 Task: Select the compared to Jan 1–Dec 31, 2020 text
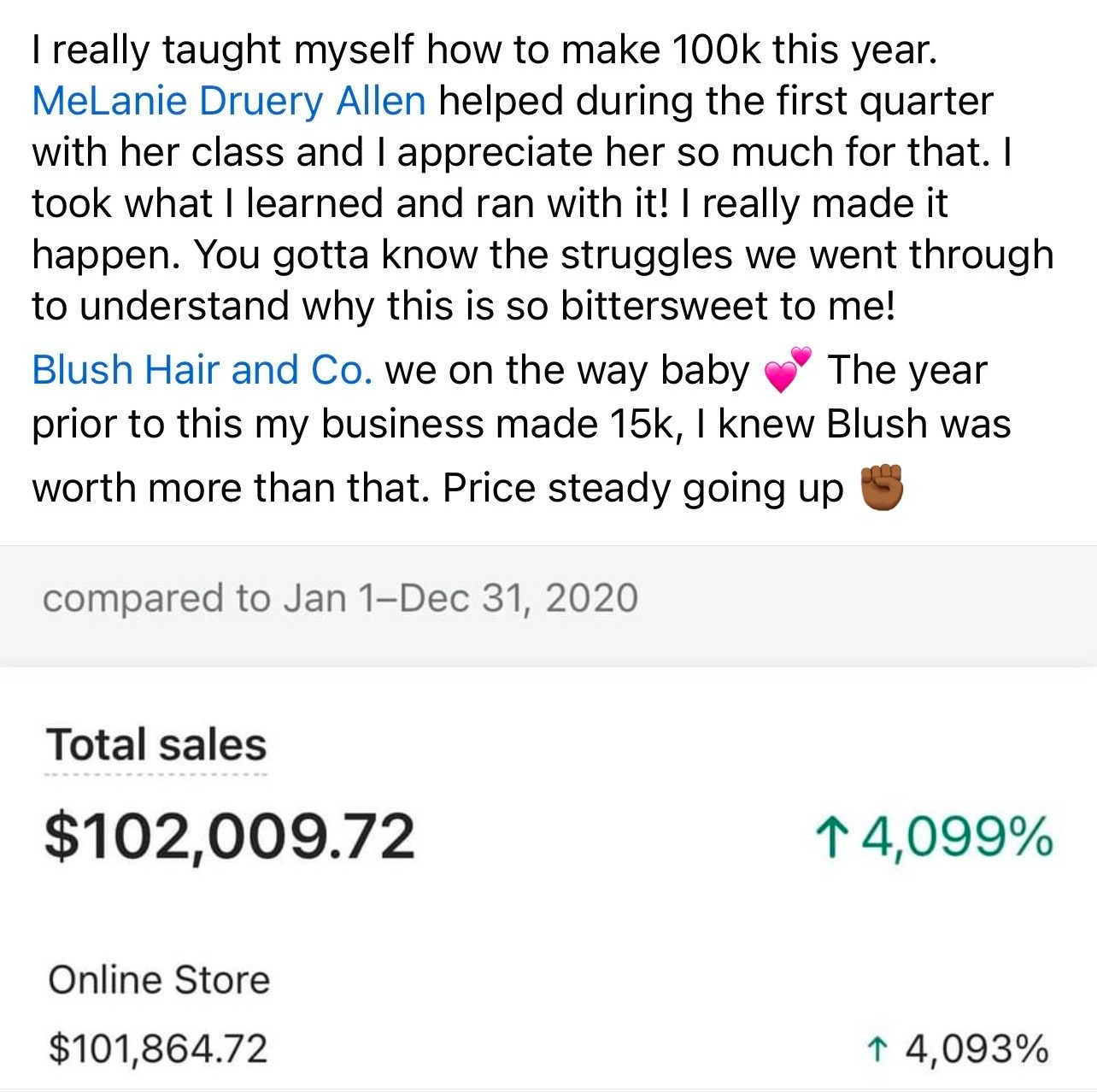pos(340,598)
